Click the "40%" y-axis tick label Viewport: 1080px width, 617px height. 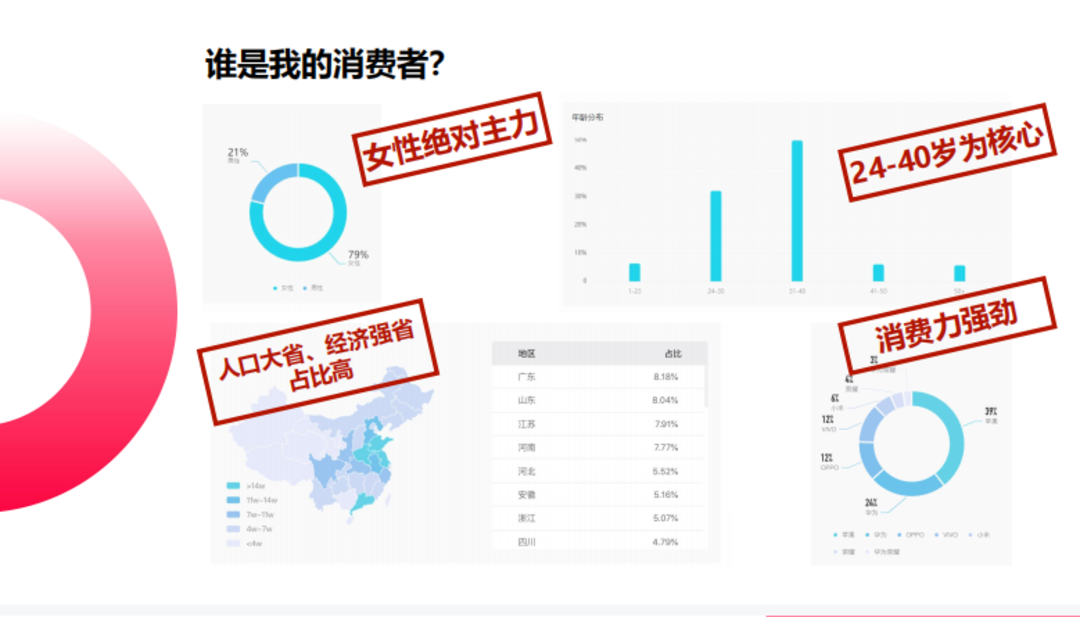(581, 167)
